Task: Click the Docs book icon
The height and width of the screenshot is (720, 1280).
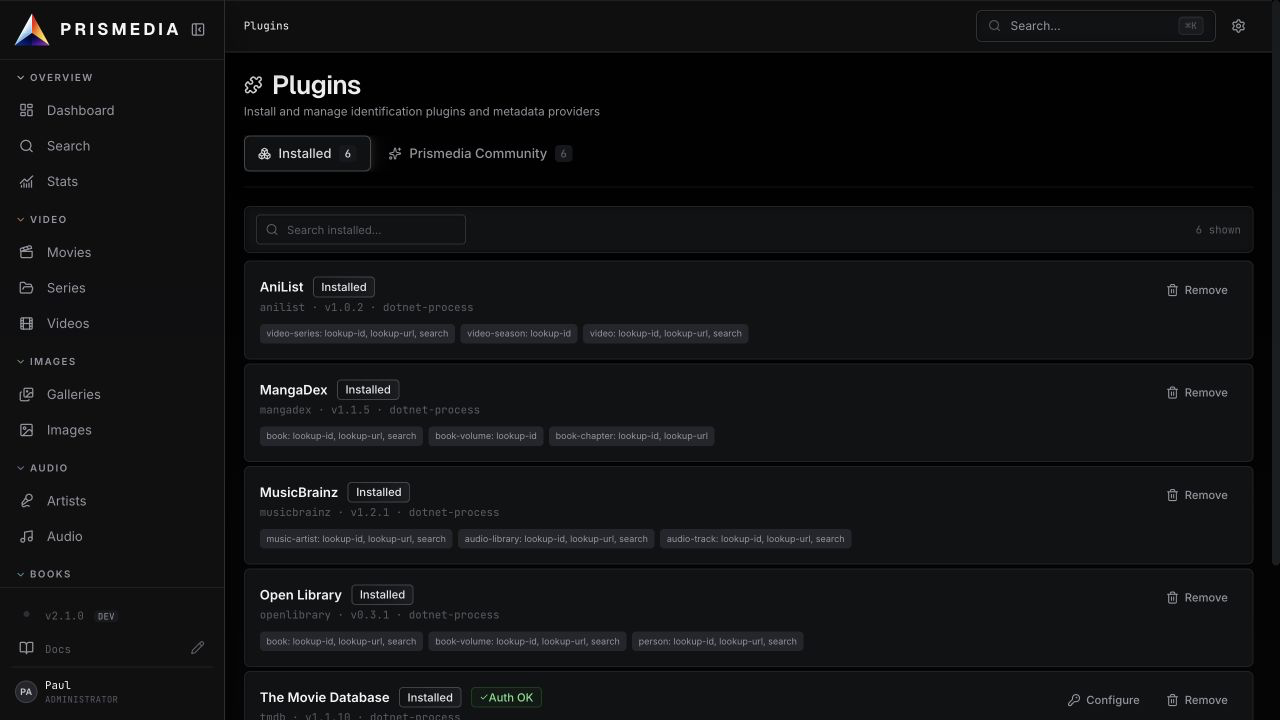Action: click(27, 648)
